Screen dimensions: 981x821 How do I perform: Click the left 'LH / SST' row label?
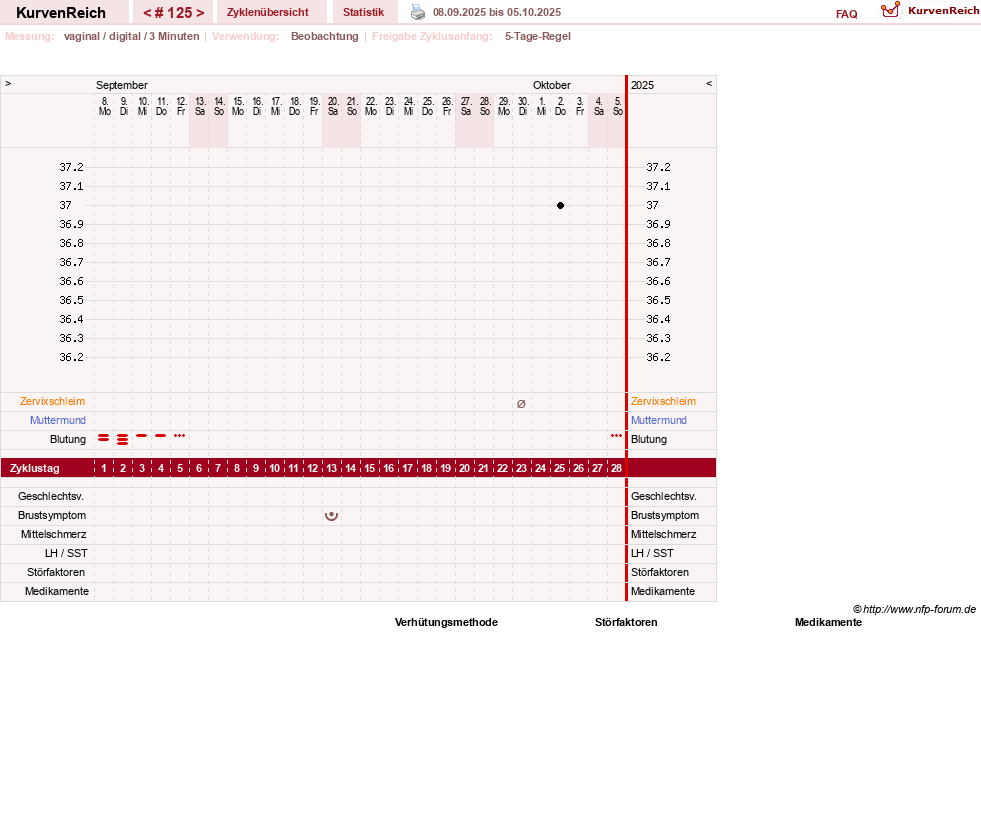click(x=66, y=553)
